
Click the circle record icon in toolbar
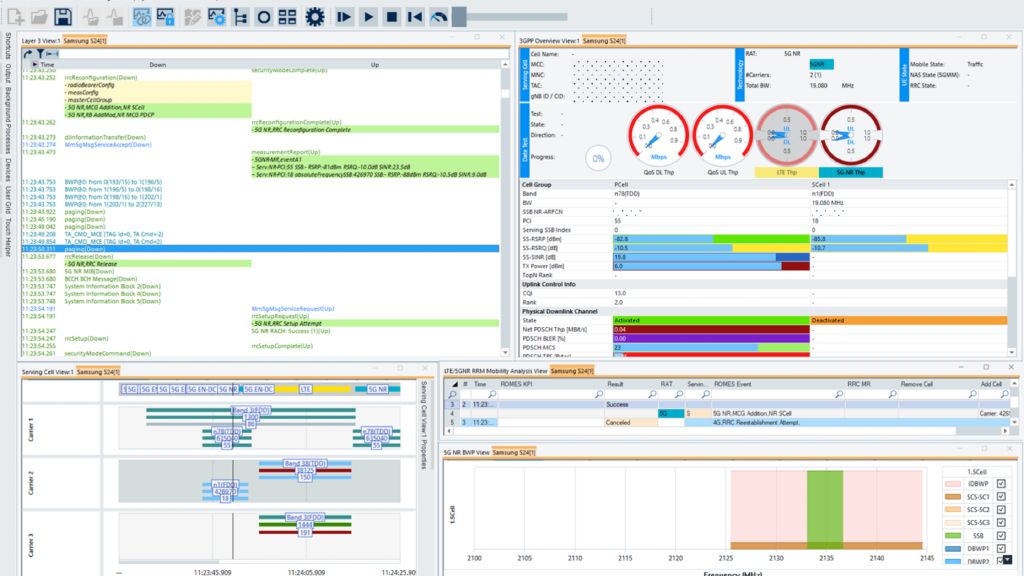[x=264, y=17]
